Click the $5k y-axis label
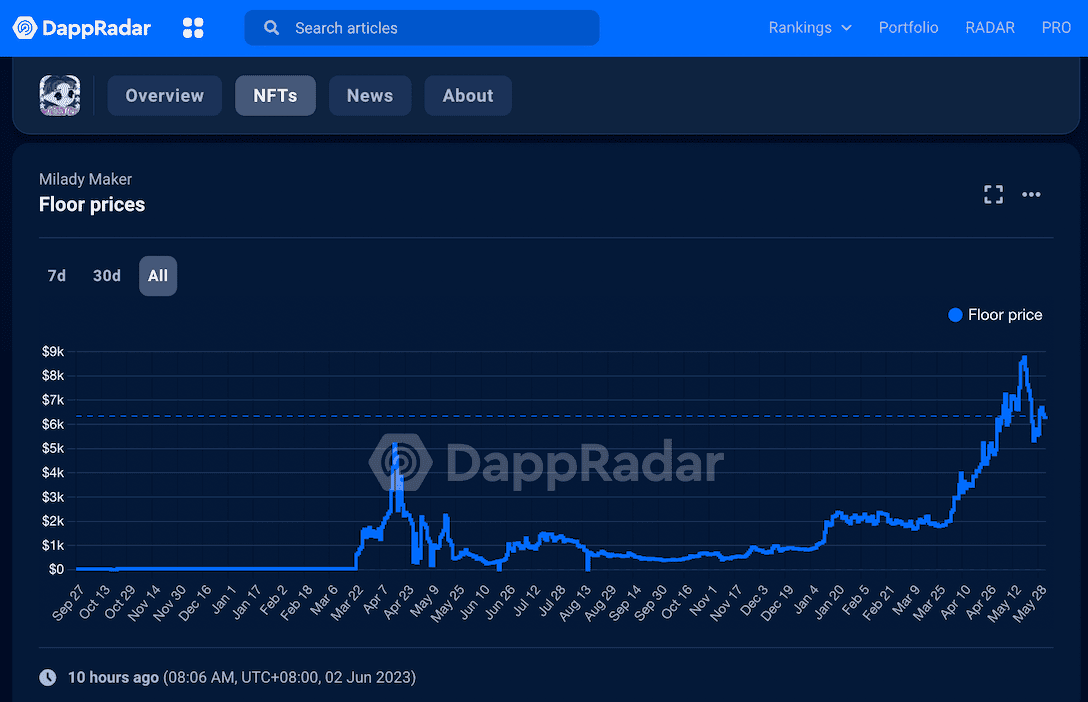 tap(53, 448)
